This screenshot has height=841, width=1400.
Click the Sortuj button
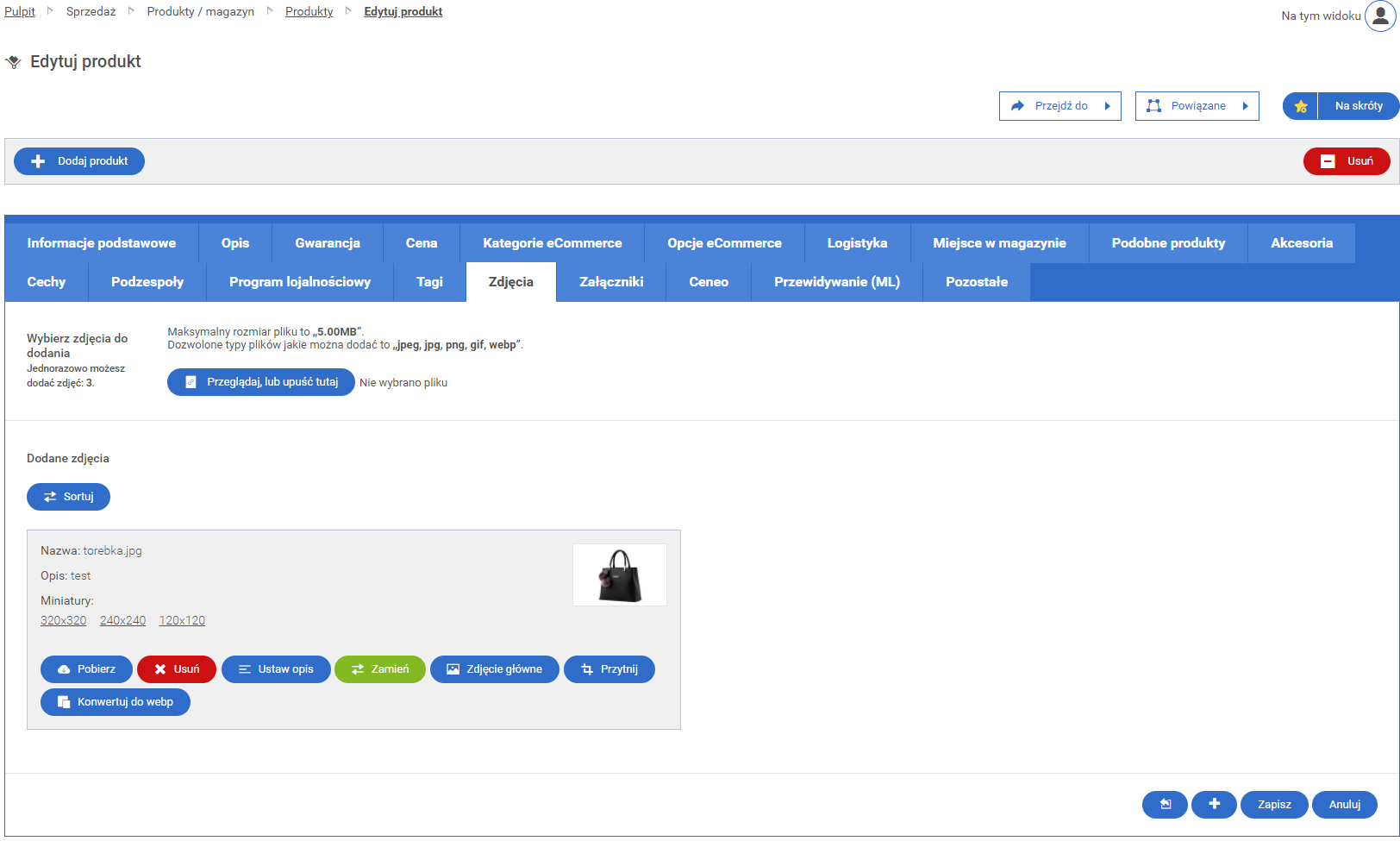coord(68,497)
